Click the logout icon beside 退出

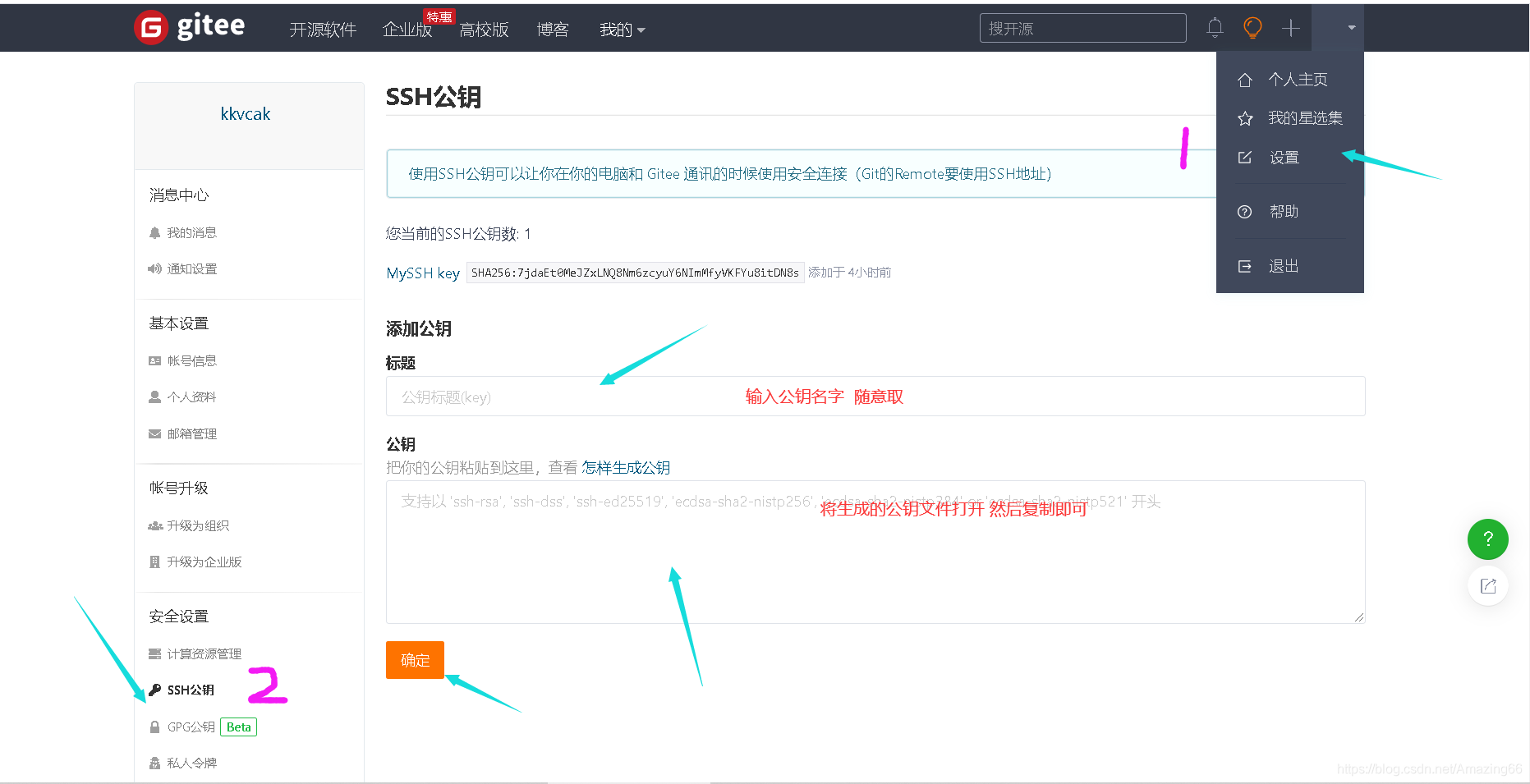click(x=1245, y=266)
